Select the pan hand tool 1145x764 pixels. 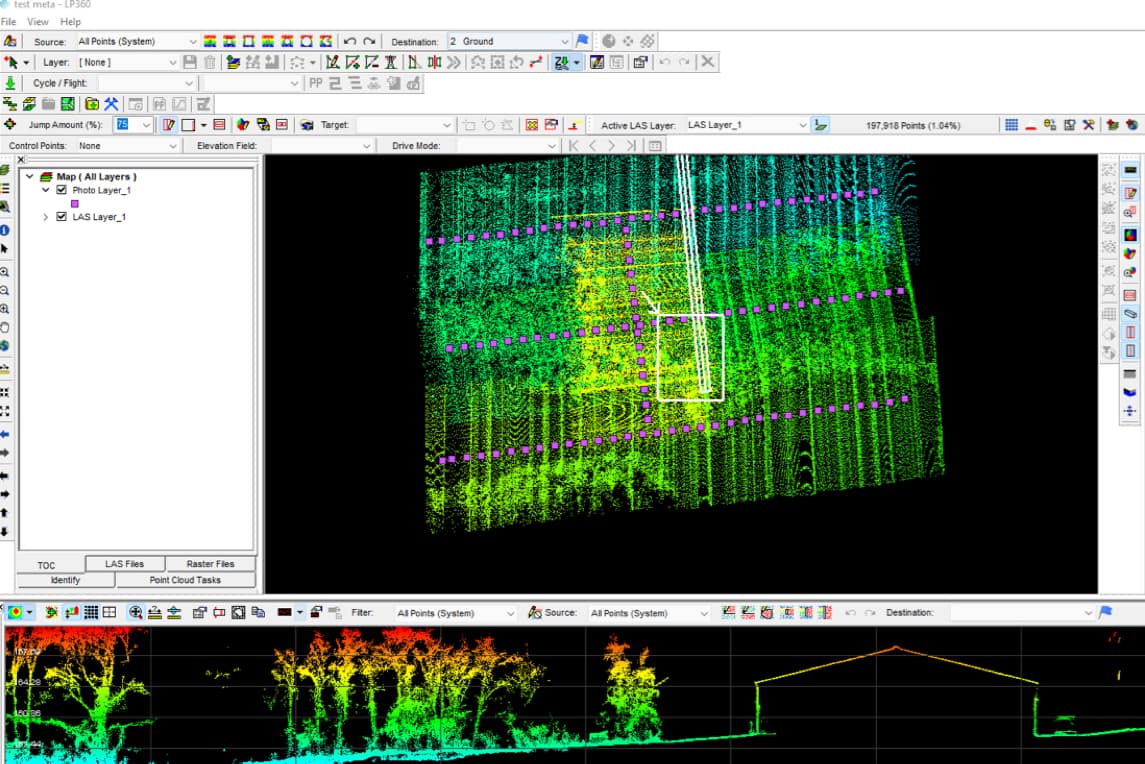click(x=5, y=327)
